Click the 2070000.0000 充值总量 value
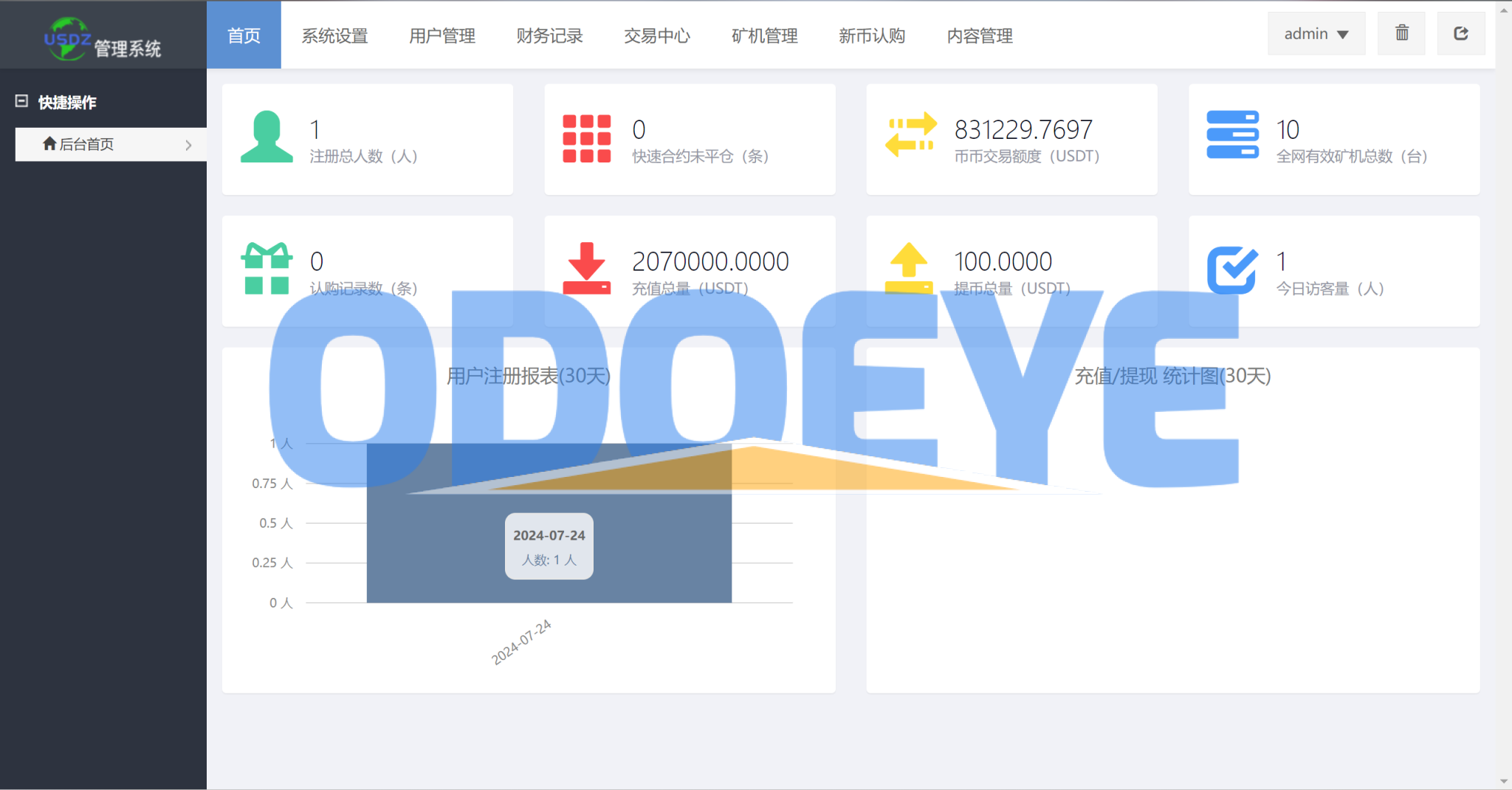 point(710,261)
